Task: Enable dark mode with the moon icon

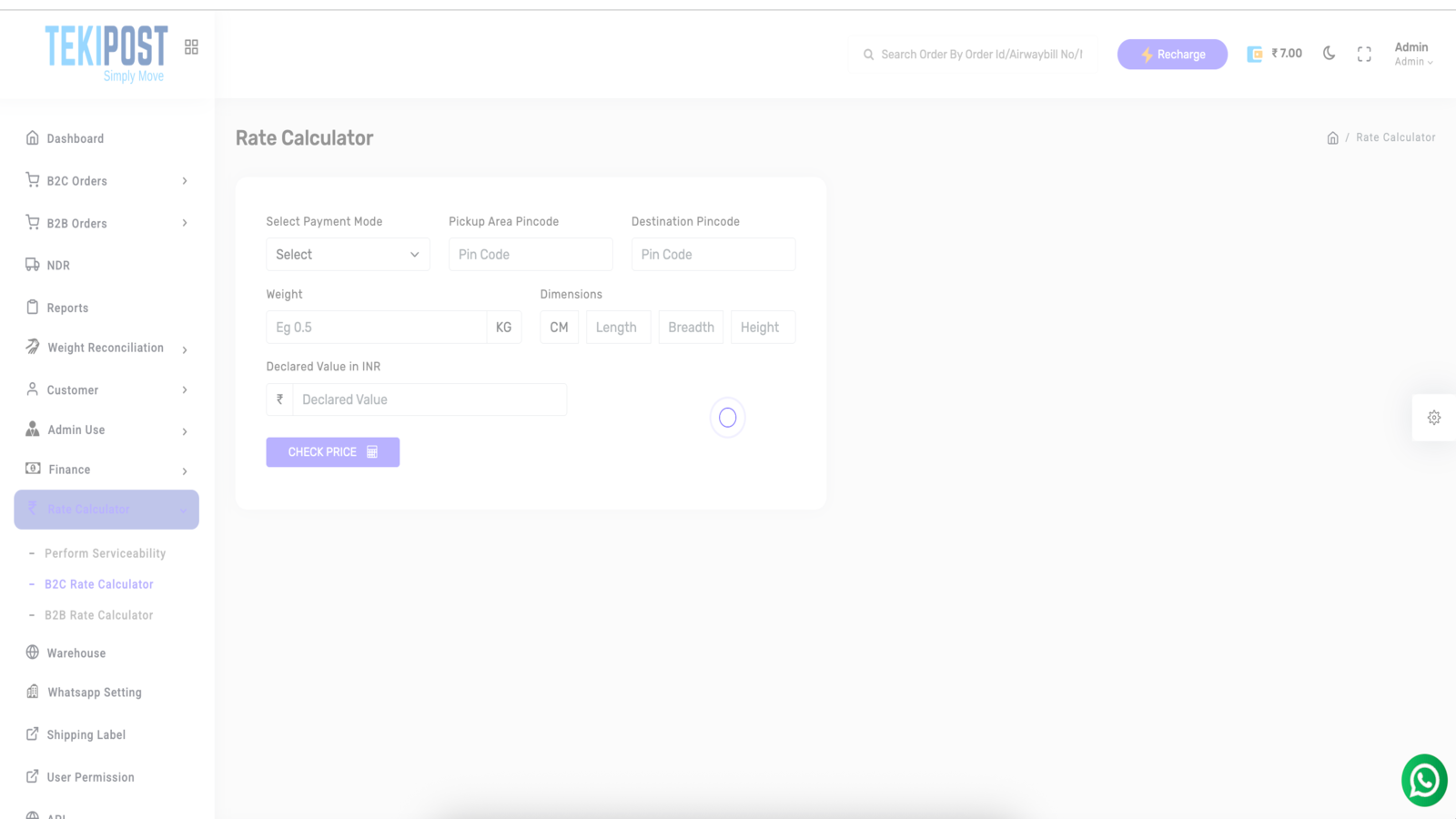Action: 1329,54
